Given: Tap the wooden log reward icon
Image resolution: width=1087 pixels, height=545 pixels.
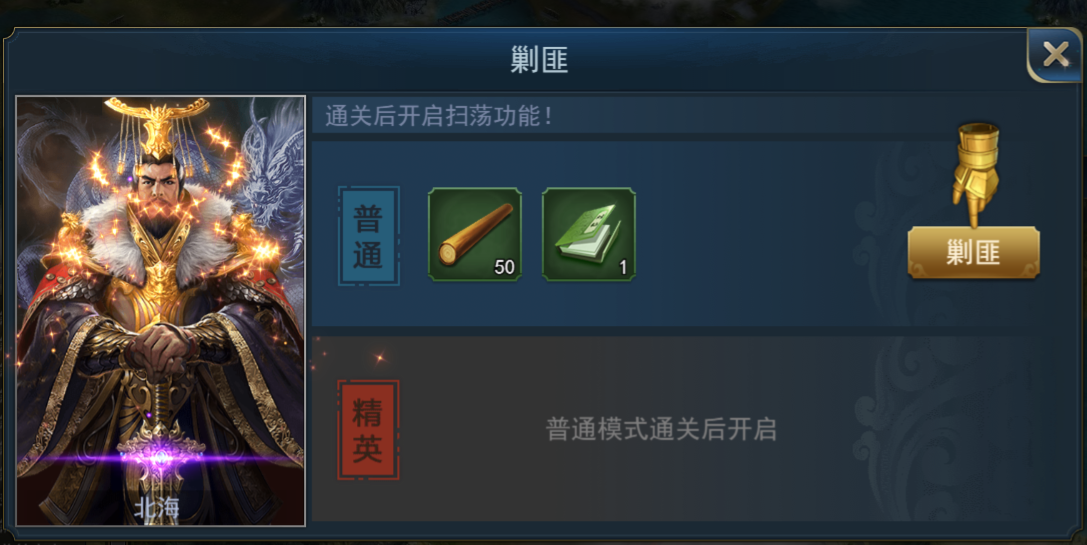Looking at the screenshot, I should (x=475, y=234).
